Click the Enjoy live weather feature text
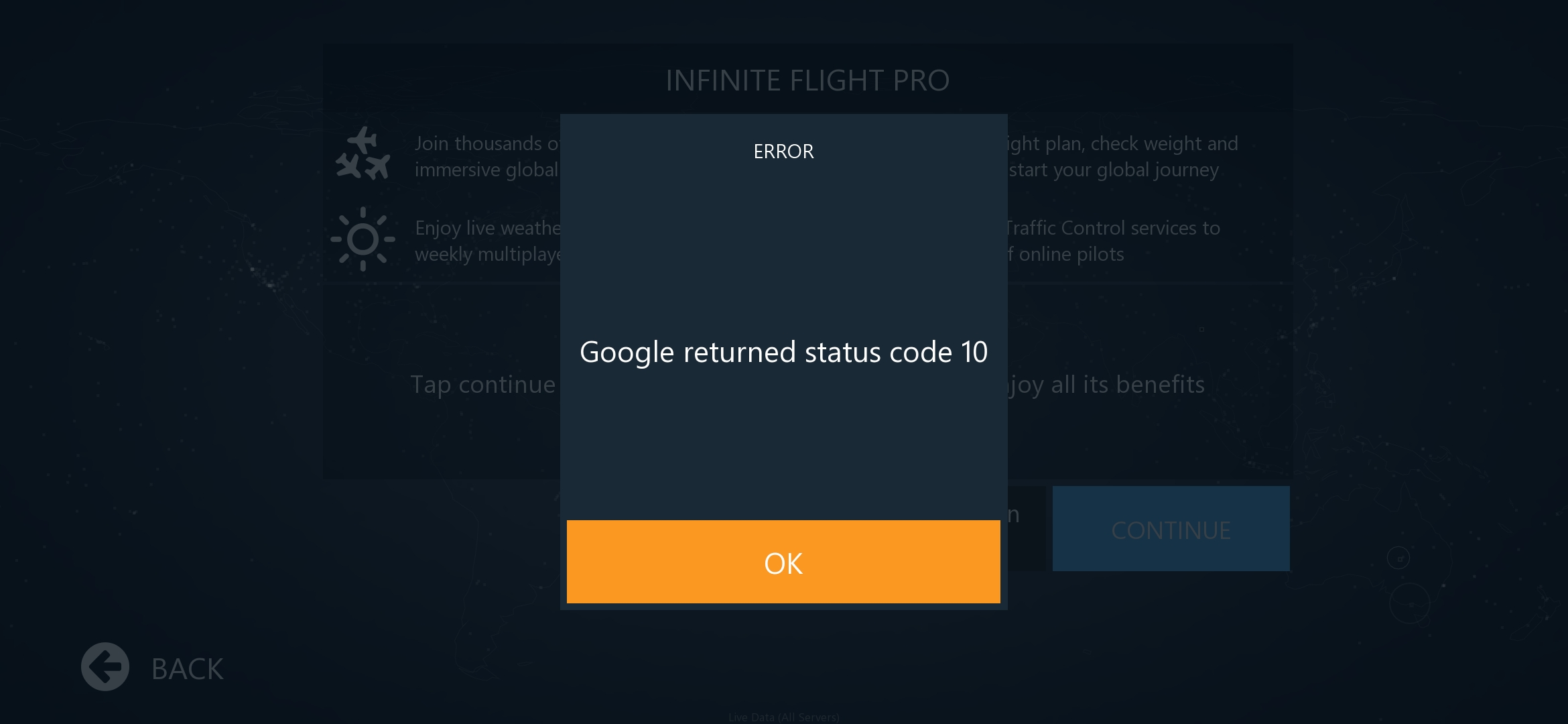Screen dimensions: 1568x724 point(488,241)
